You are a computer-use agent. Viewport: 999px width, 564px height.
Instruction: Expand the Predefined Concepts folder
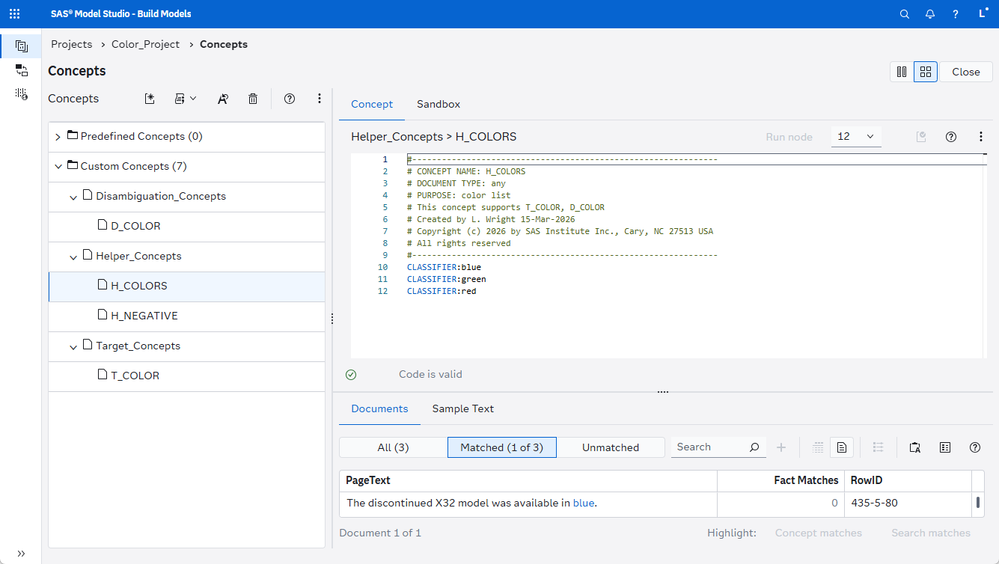[58, 137]
